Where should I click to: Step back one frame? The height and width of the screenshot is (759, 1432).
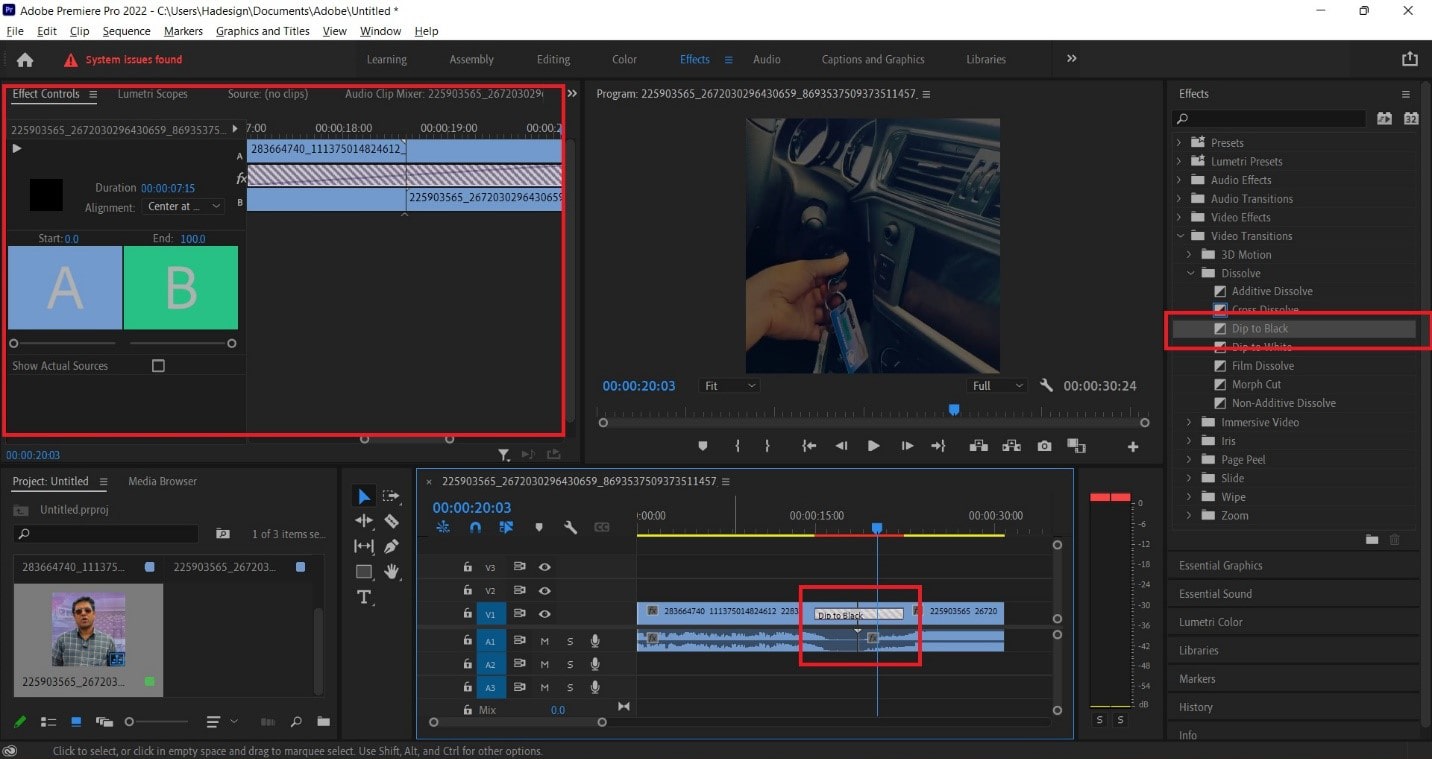[841, 446]
